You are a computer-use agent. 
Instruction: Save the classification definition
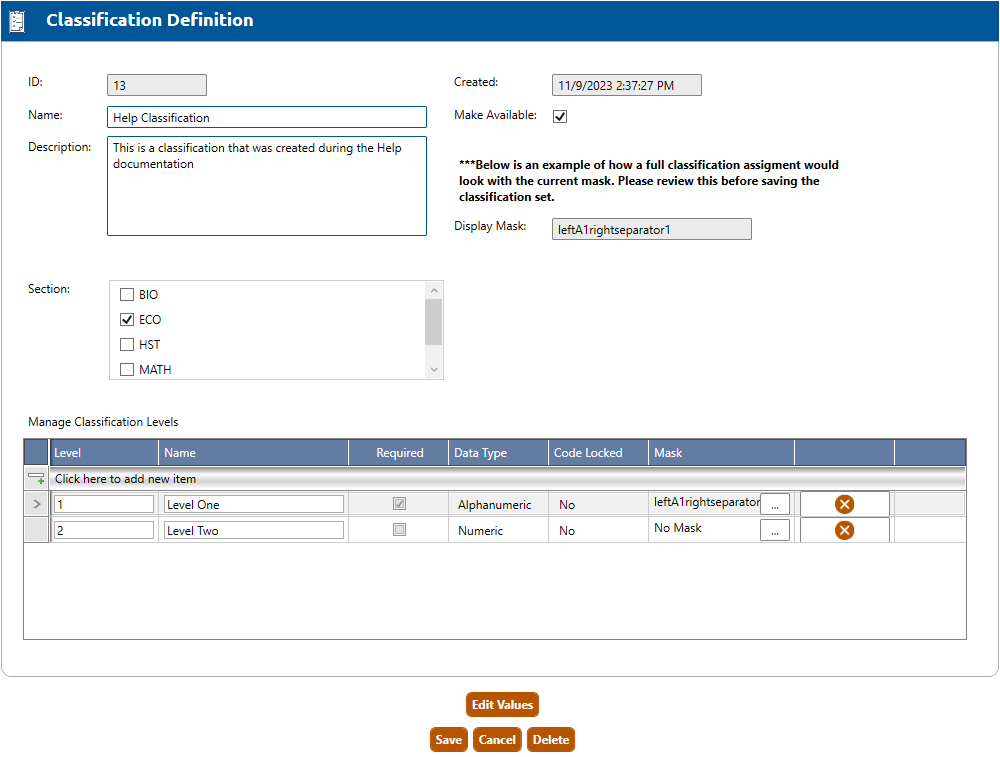tap(448, 740)
